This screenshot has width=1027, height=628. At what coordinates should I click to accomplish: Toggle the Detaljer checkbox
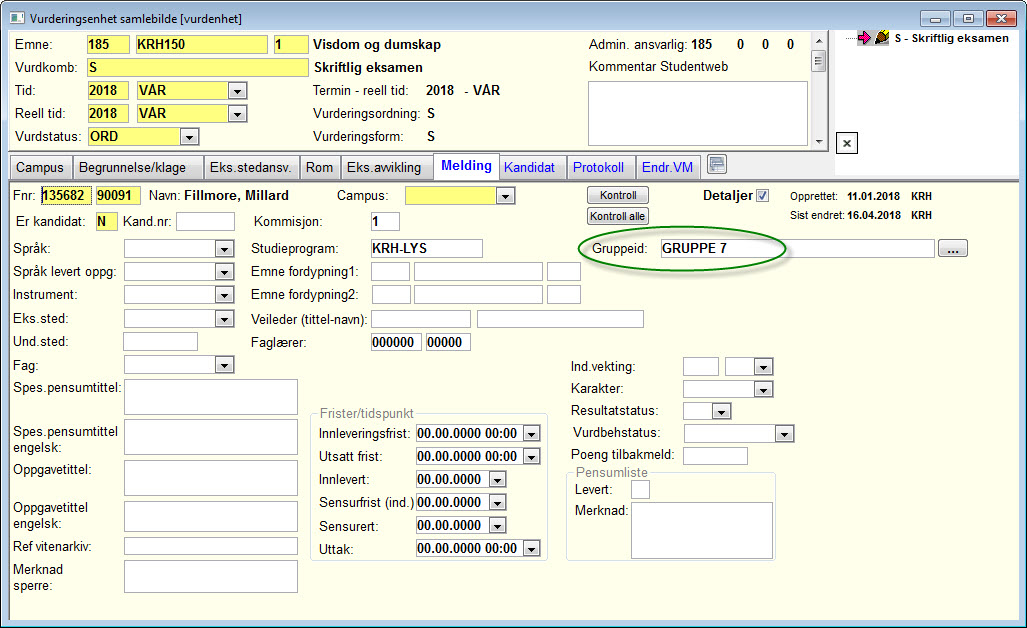pos(762,196)
